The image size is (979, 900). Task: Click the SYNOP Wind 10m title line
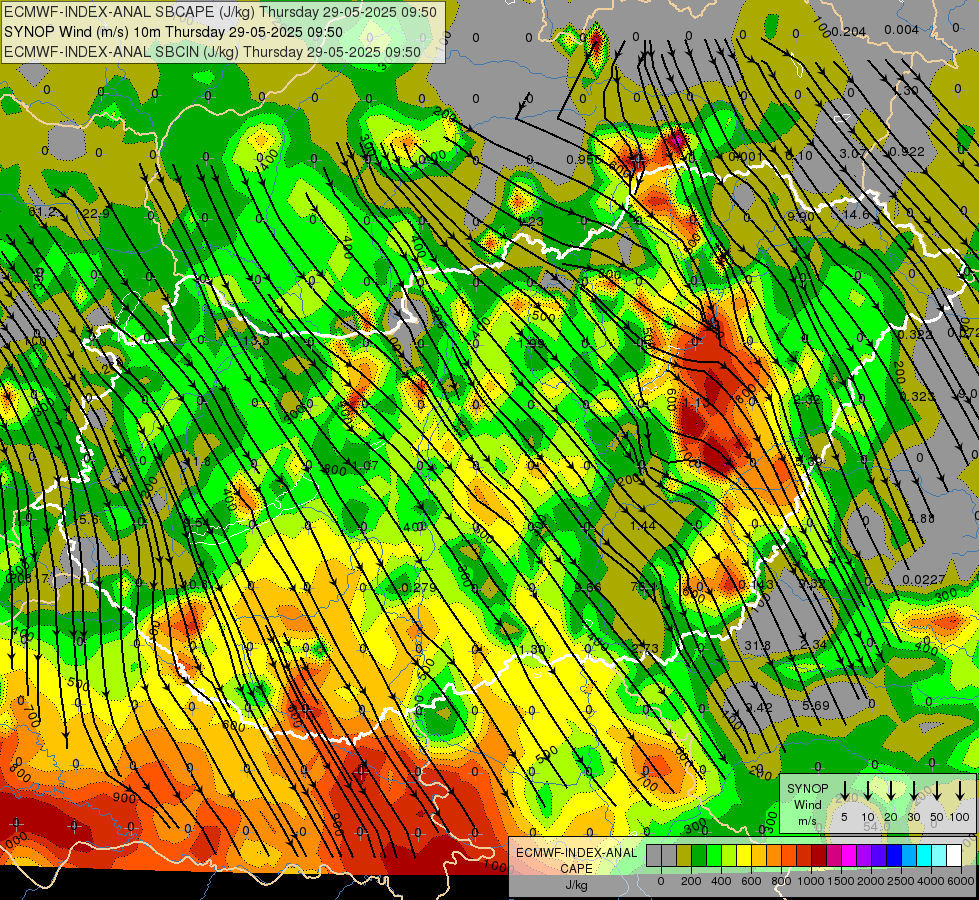point(173,32)
